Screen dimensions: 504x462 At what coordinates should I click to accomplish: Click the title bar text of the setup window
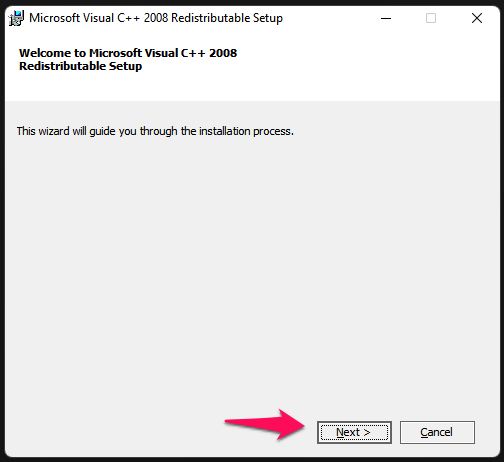click(x=156, y=18)
